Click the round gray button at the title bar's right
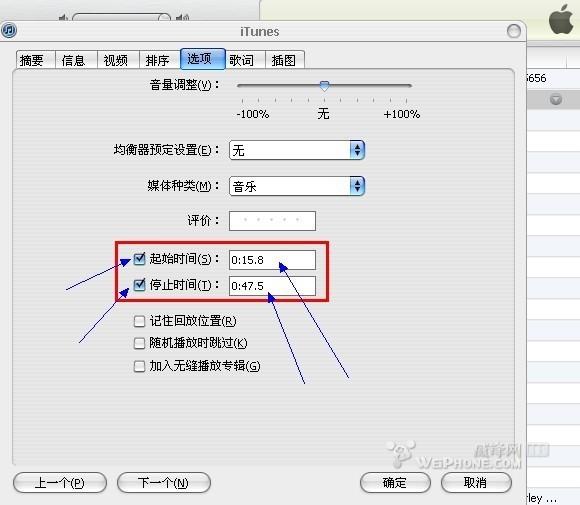Viewport: 580px width, 505px height. (513, 31)
